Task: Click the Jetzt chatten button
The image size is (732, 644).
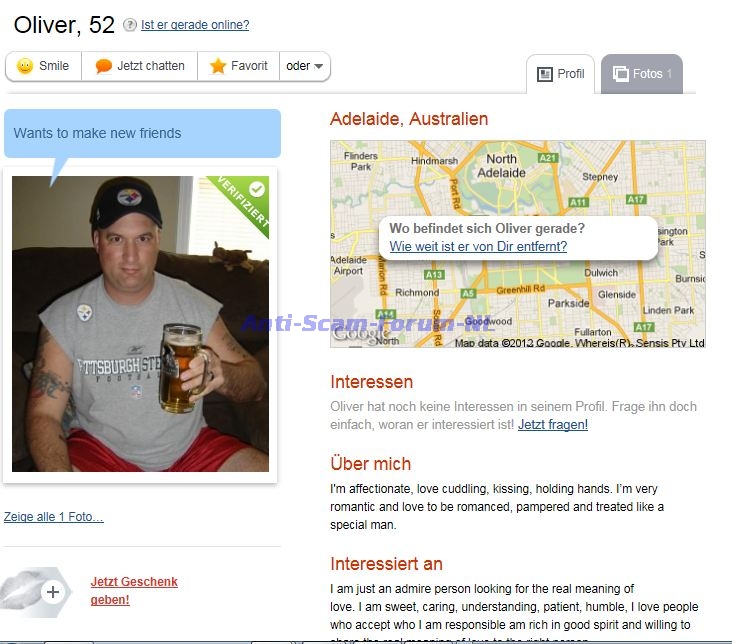Action: pyautogui.click(x=140, y=66)
